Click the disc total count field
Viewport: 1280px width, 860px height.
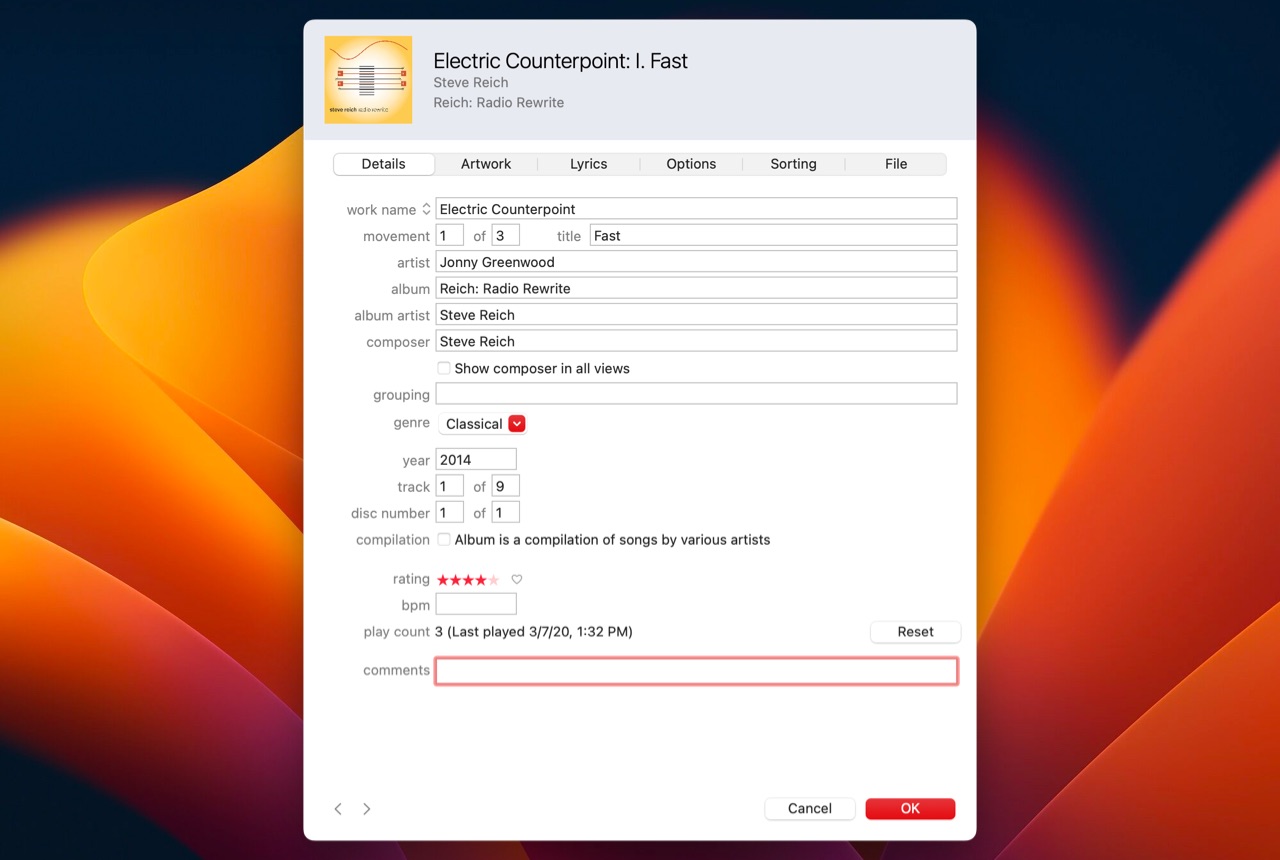[506, 513]
